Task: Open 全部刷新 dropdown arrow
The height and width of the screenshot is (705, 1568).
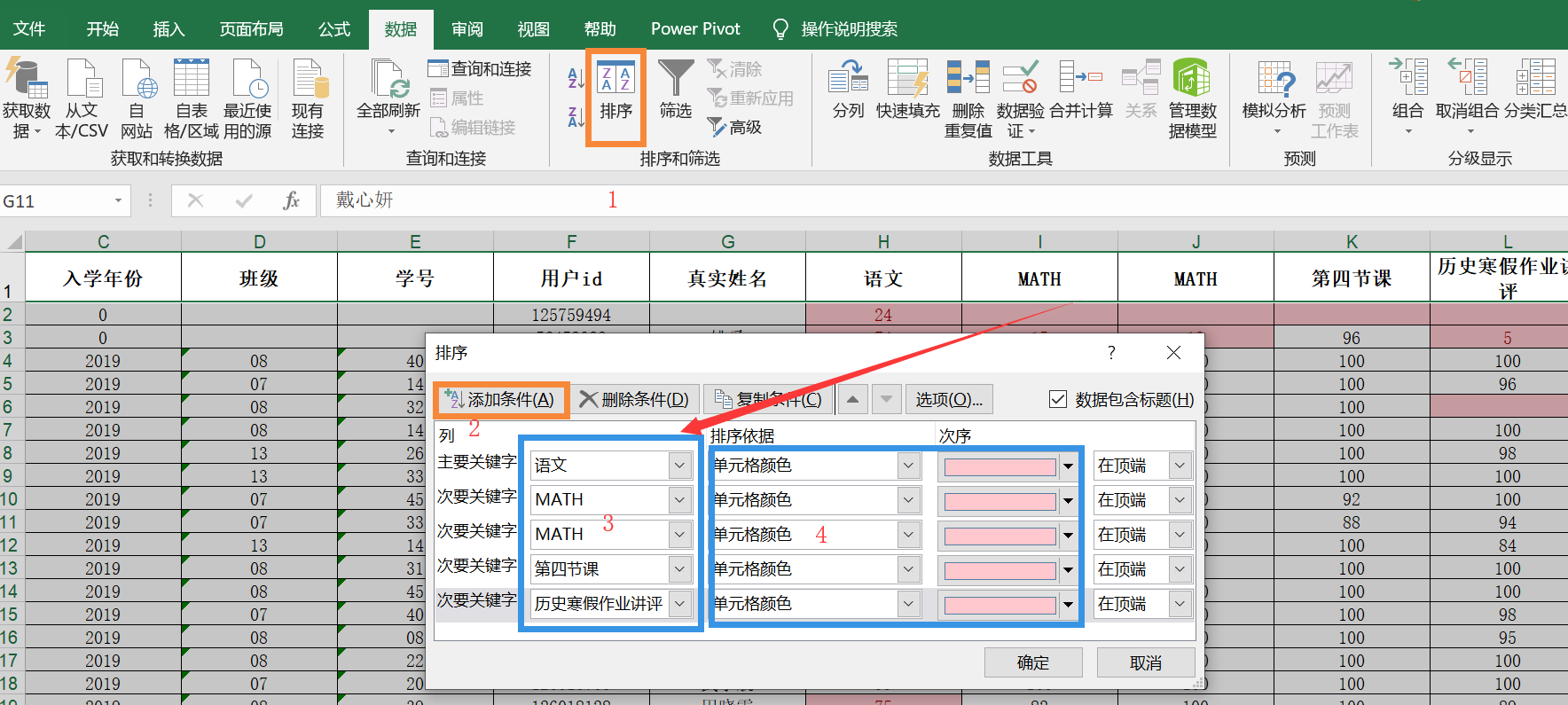Action: point(391,131)
